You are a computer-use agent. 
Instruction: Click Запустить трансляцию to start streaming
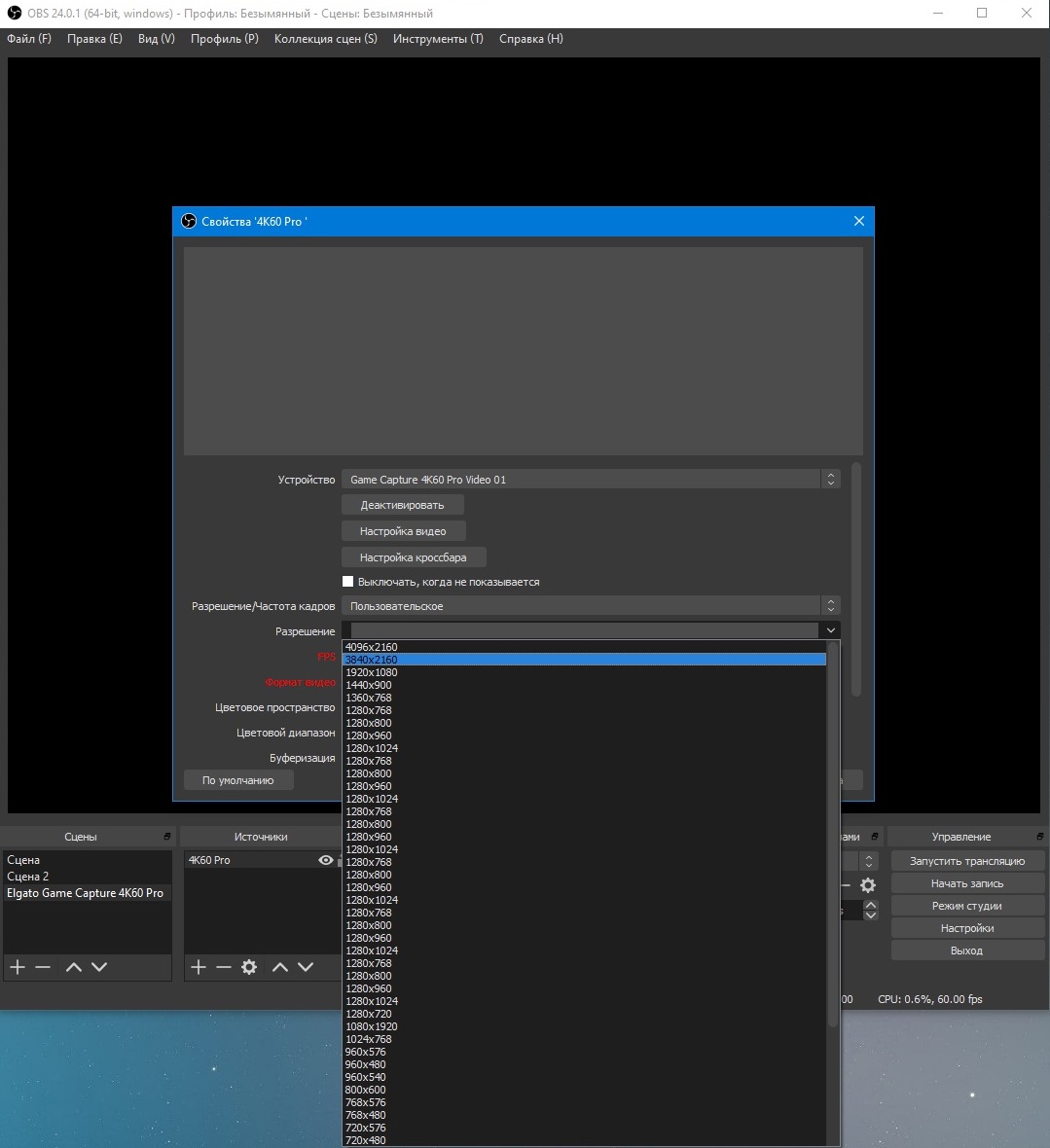(967, 861)
